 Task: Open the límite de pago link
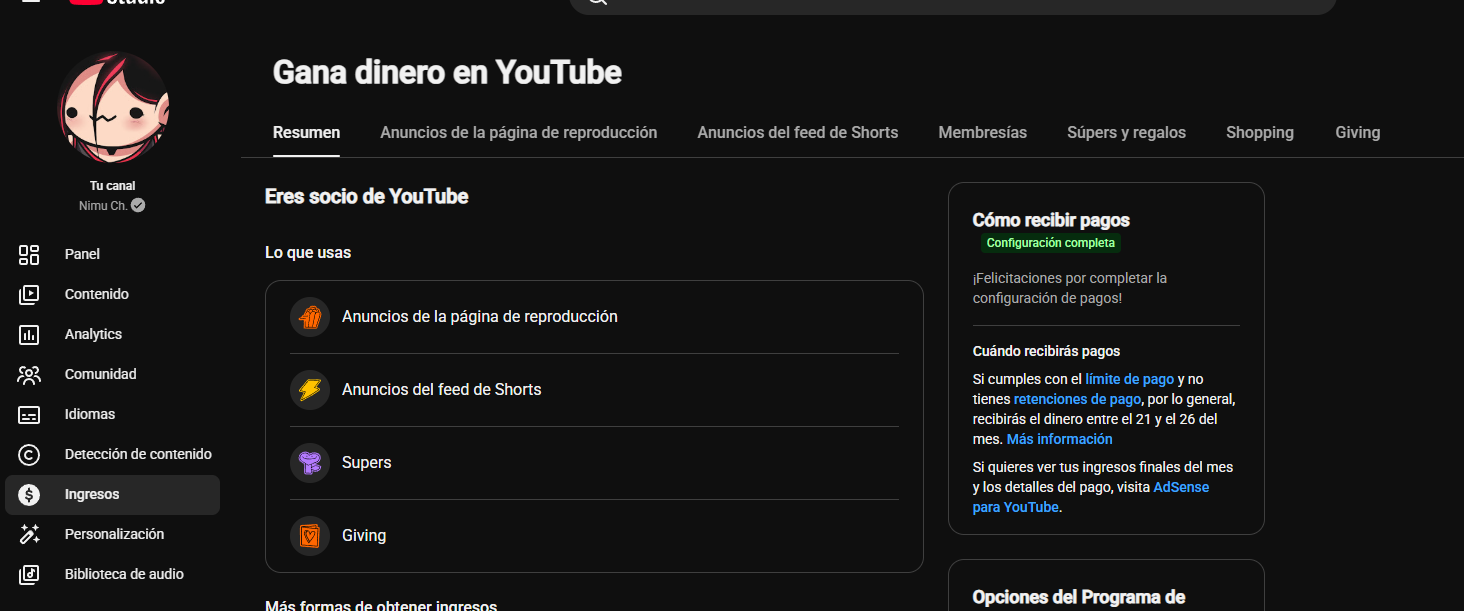(1129, 379)
